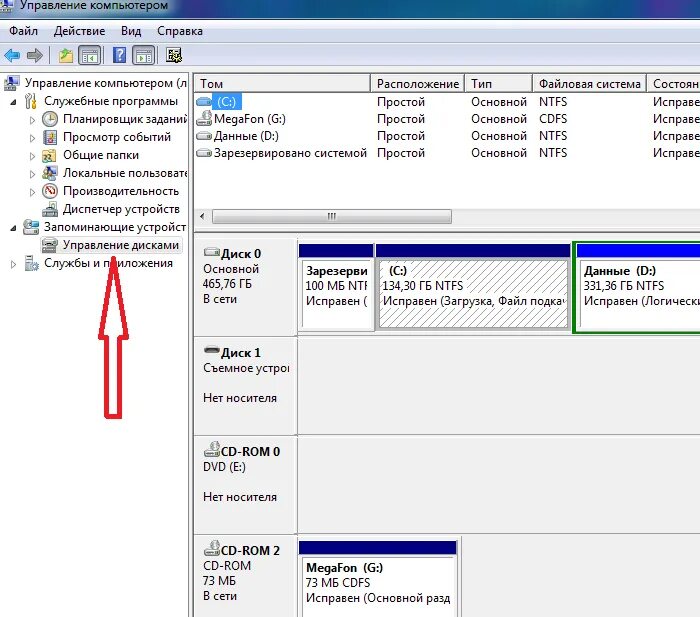Click the Up one level folder icon
The width and height of the screenshot is (700, 617).
[x=66, y=56]
